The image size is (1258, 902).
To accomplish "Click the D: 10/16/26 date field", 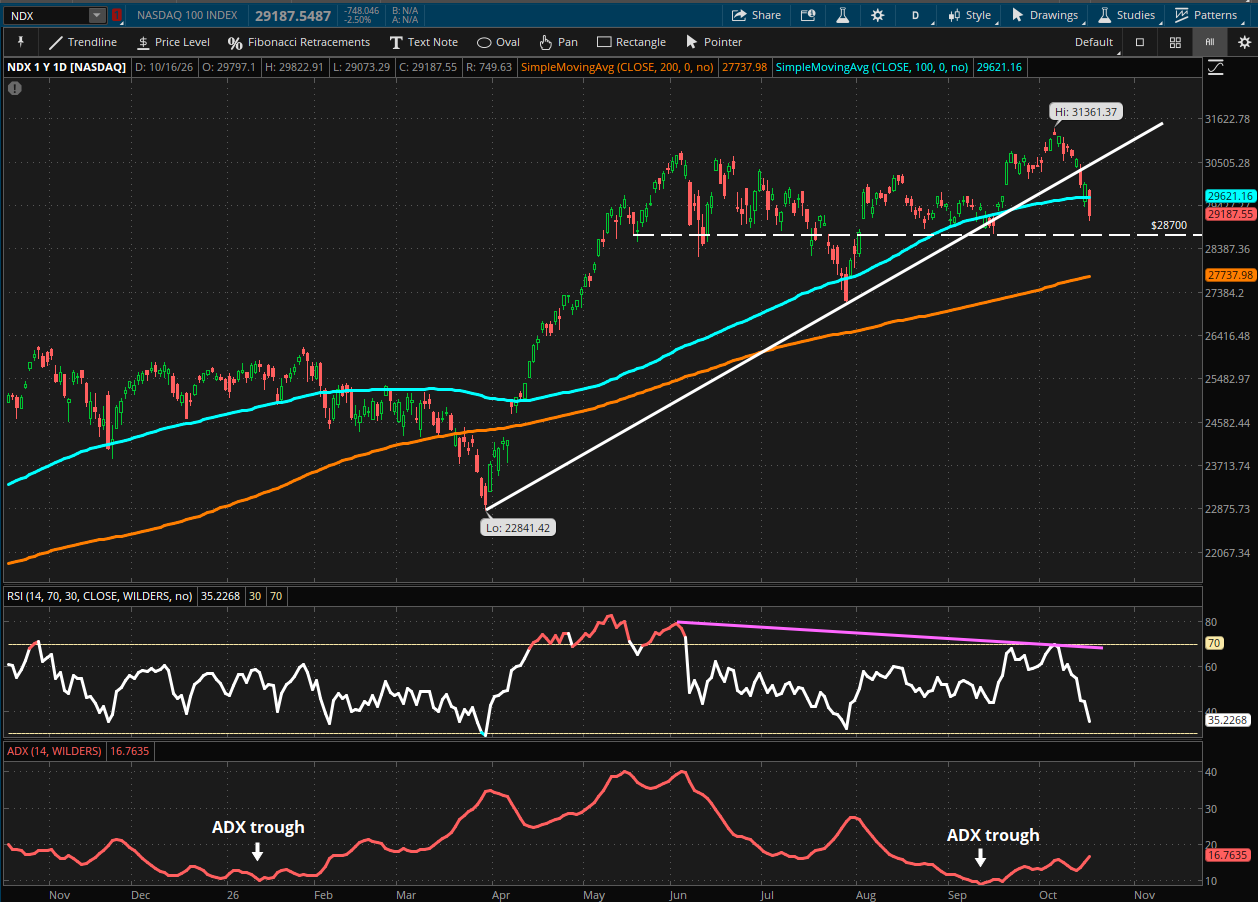I will (x=165, y=67).
